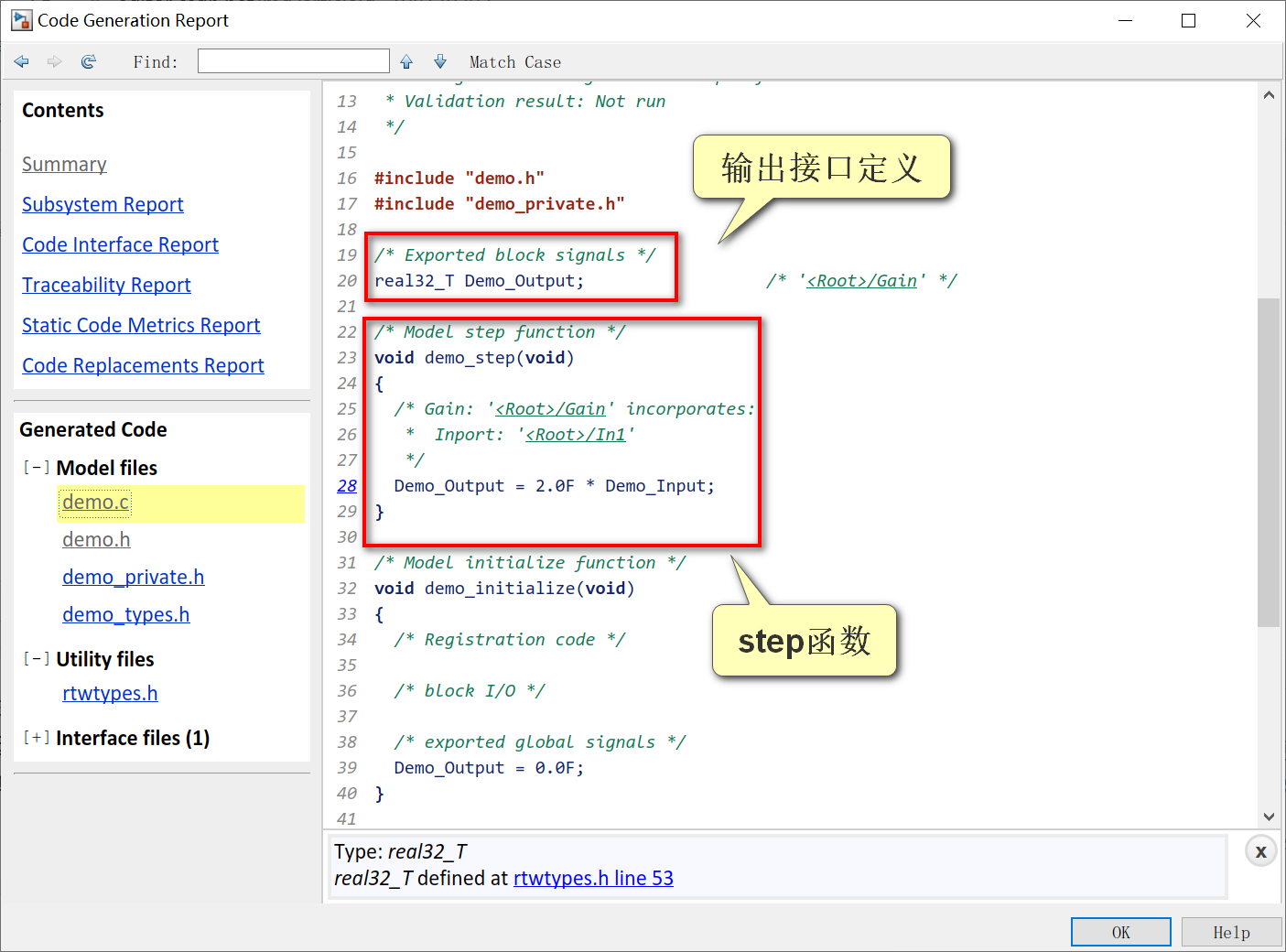
Task: Open rtwtypes.h utility file
Action: point(110,694)
